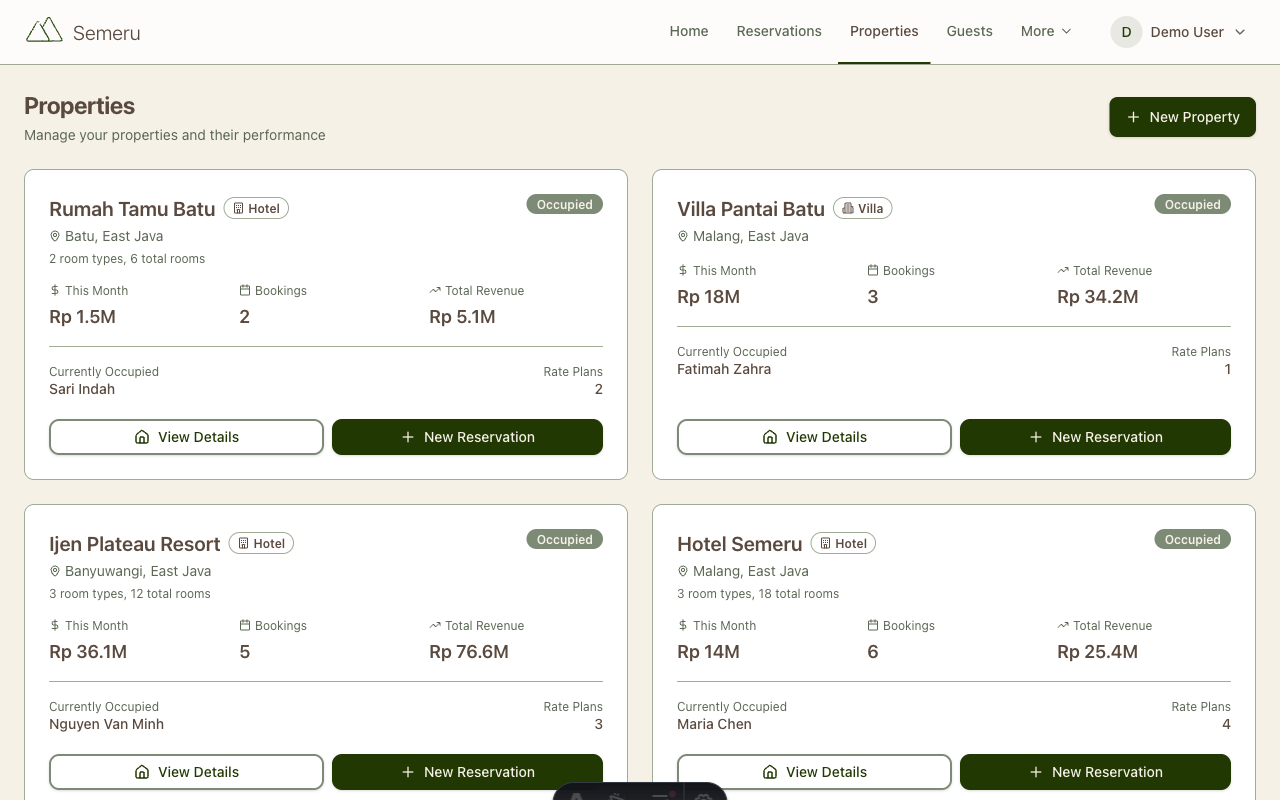Image resolution: width=1280 pixels, height=800 pixels.
Task: Open the Reservations tab
Action: (779, 32)
